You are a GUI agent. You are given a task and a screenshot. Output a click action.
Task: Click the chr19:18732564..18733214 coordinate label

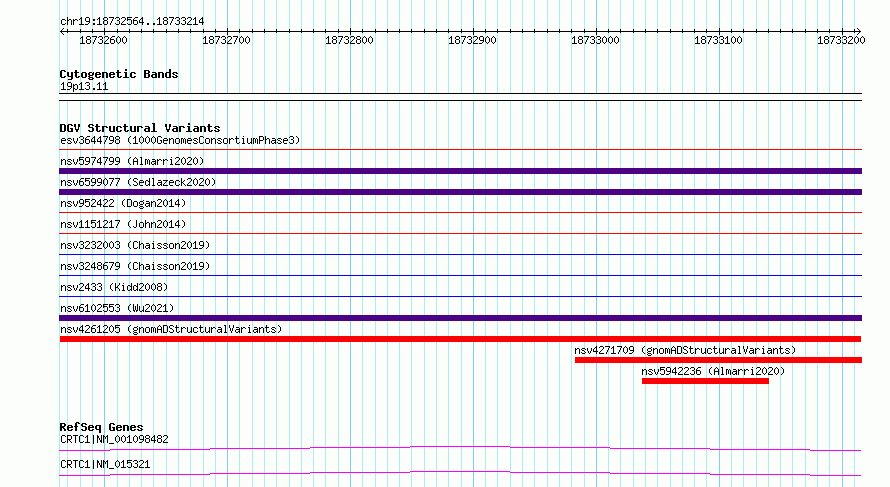(x=132, y=22)
